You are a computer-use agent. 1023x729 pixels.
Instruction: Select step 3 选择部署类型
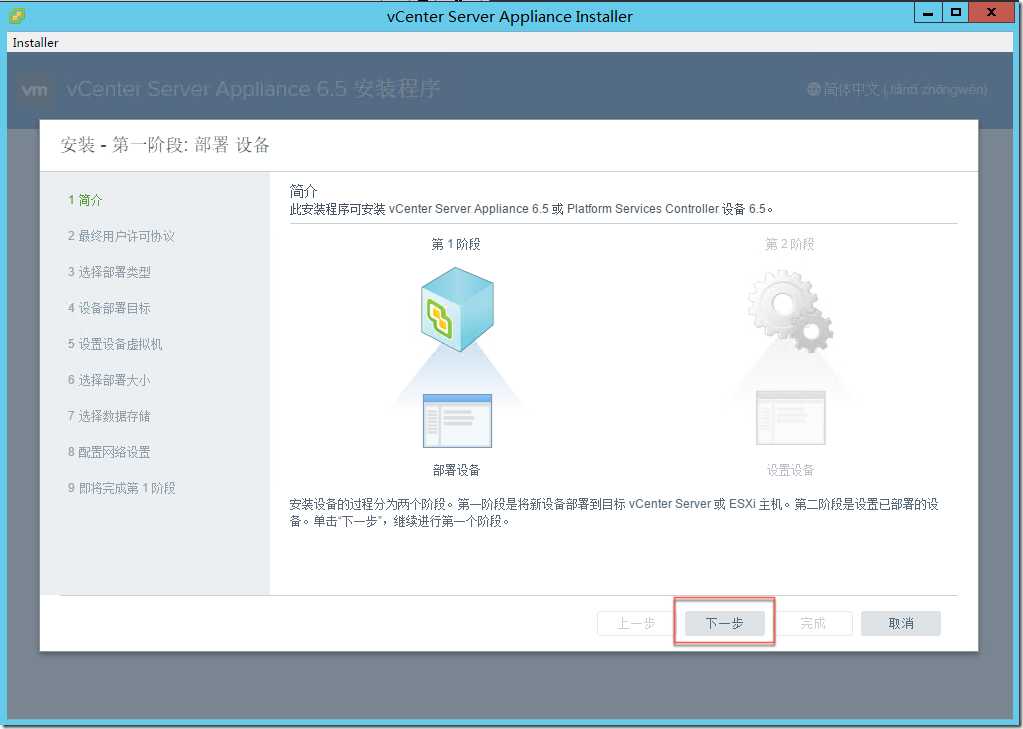(109, 272)
